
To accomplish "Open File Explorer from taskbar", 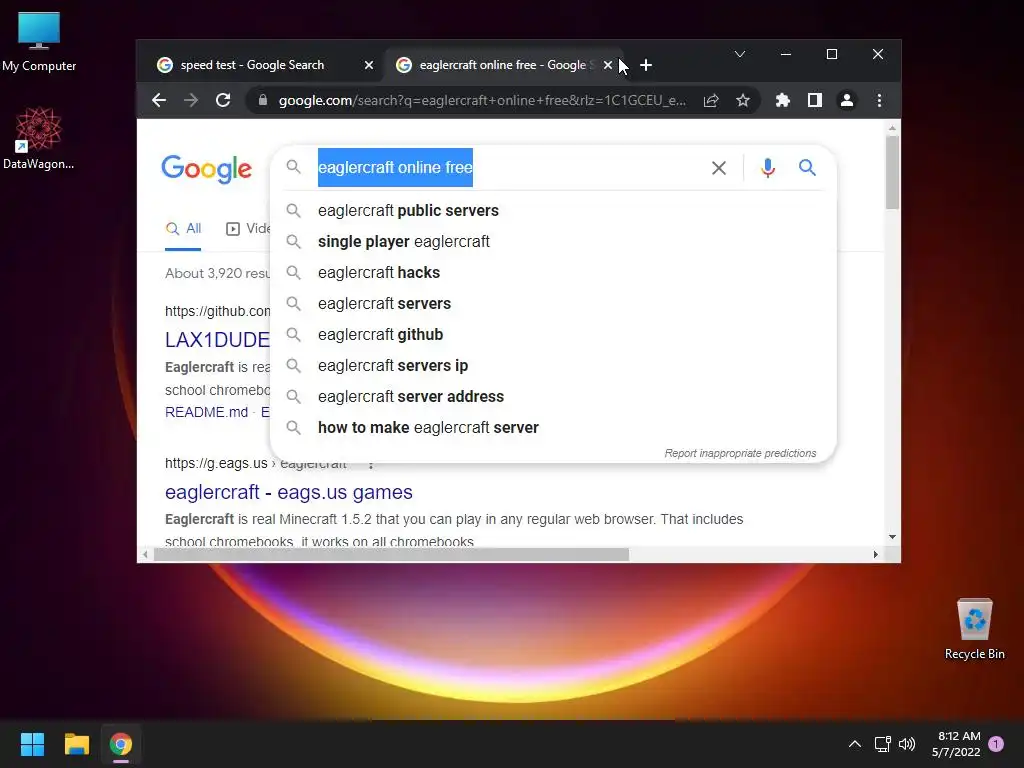I will (x=76, y=744).
